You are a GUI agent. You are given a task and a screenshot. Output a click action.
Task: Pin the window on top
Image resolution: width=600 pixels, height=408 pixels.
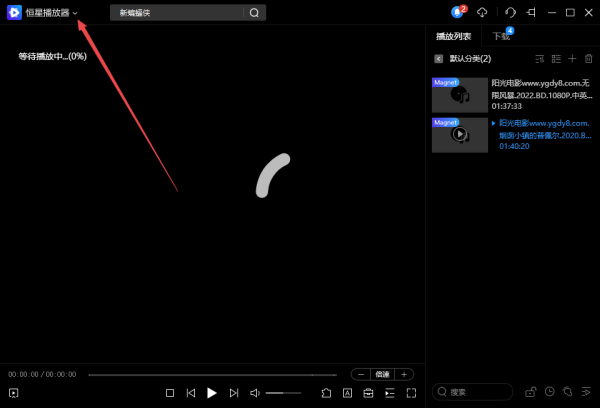530,12
